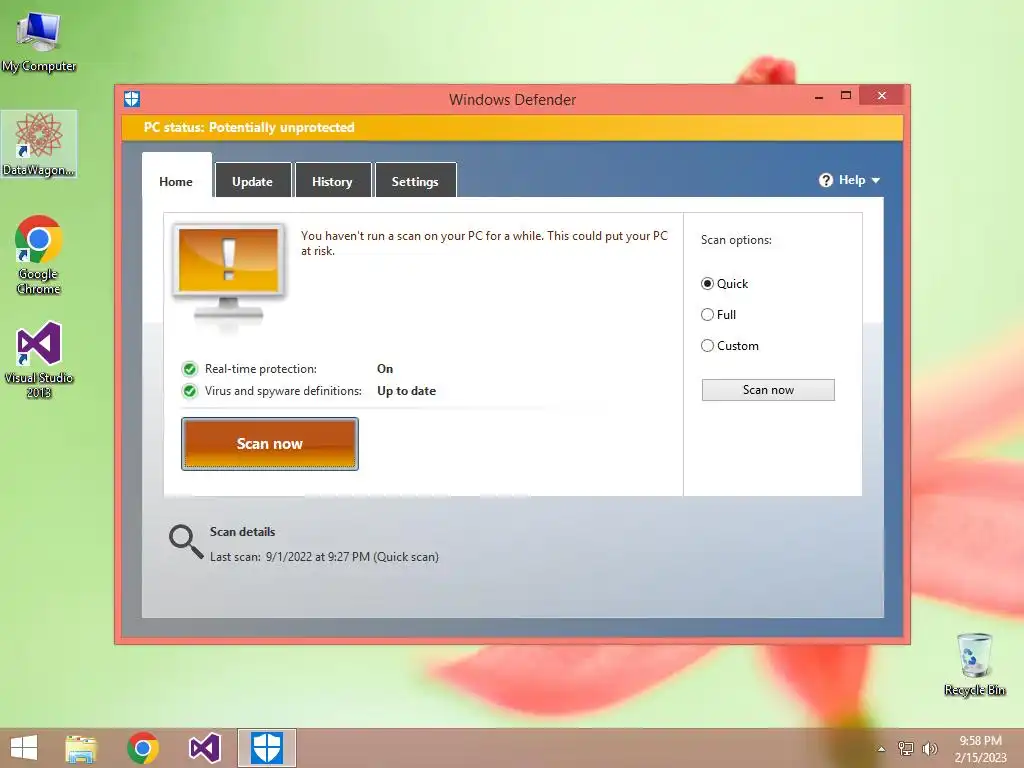The height and width of the screenshot is (768, 1024).
Task: Click the Virus and spyware definitions check icon
Action: coord(189,391)
